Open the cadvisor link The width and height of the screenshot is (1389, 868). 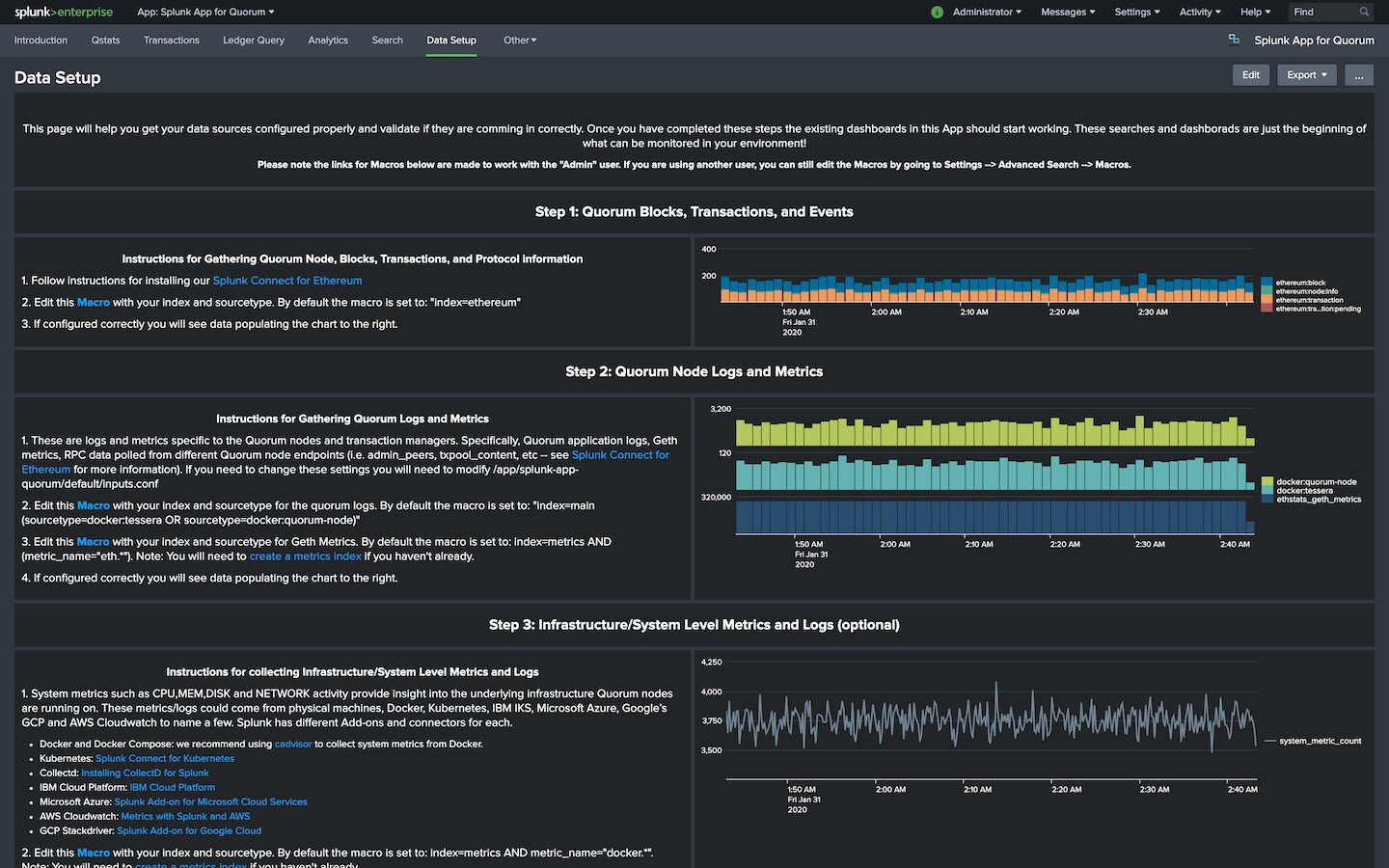(x=293, y=744)
